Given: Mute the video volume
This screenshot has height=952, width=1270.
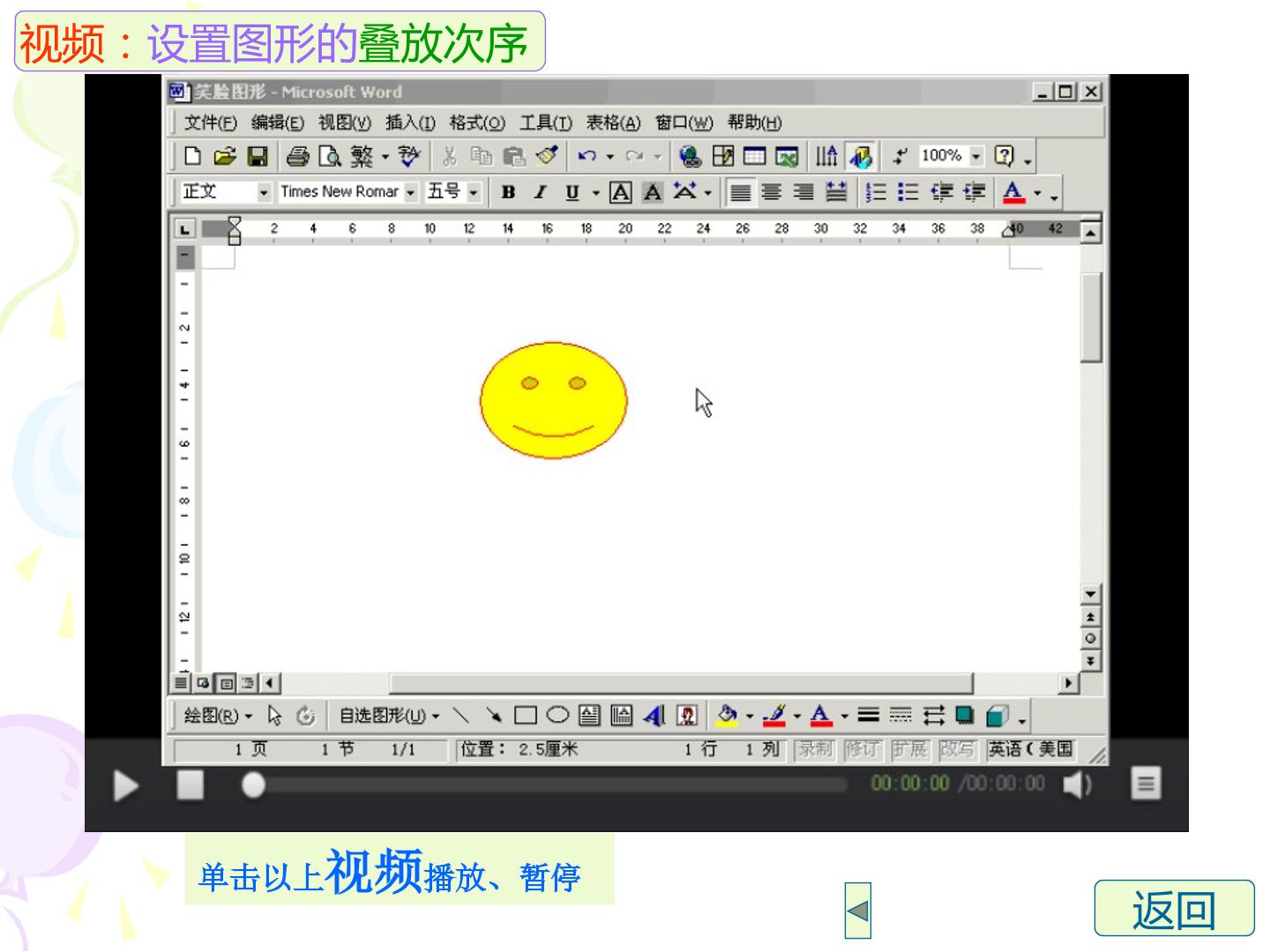Looking at the screenshot, I should [1077, 784].
